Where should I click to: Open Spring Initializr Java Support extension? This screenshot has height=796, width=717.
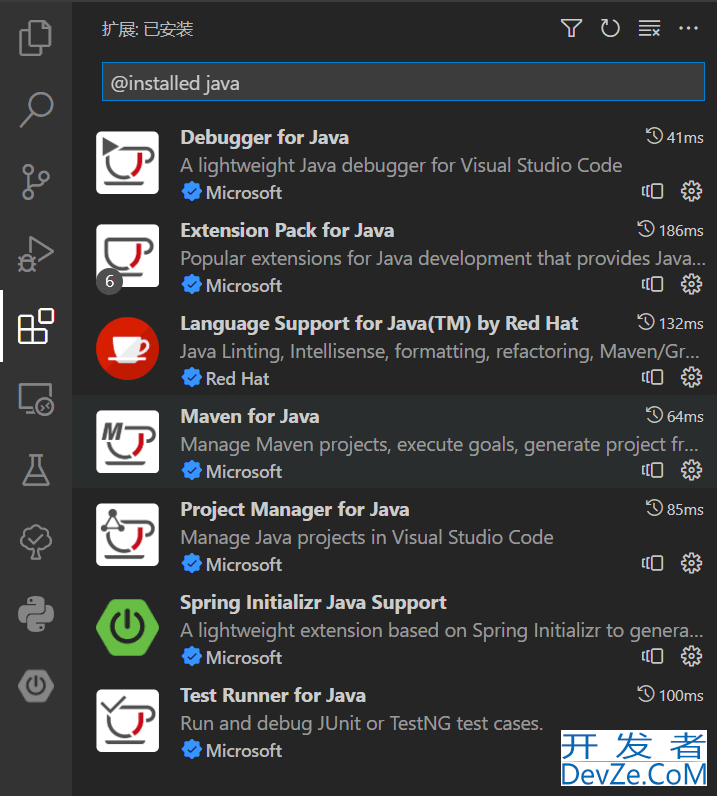tap(395, 627)
